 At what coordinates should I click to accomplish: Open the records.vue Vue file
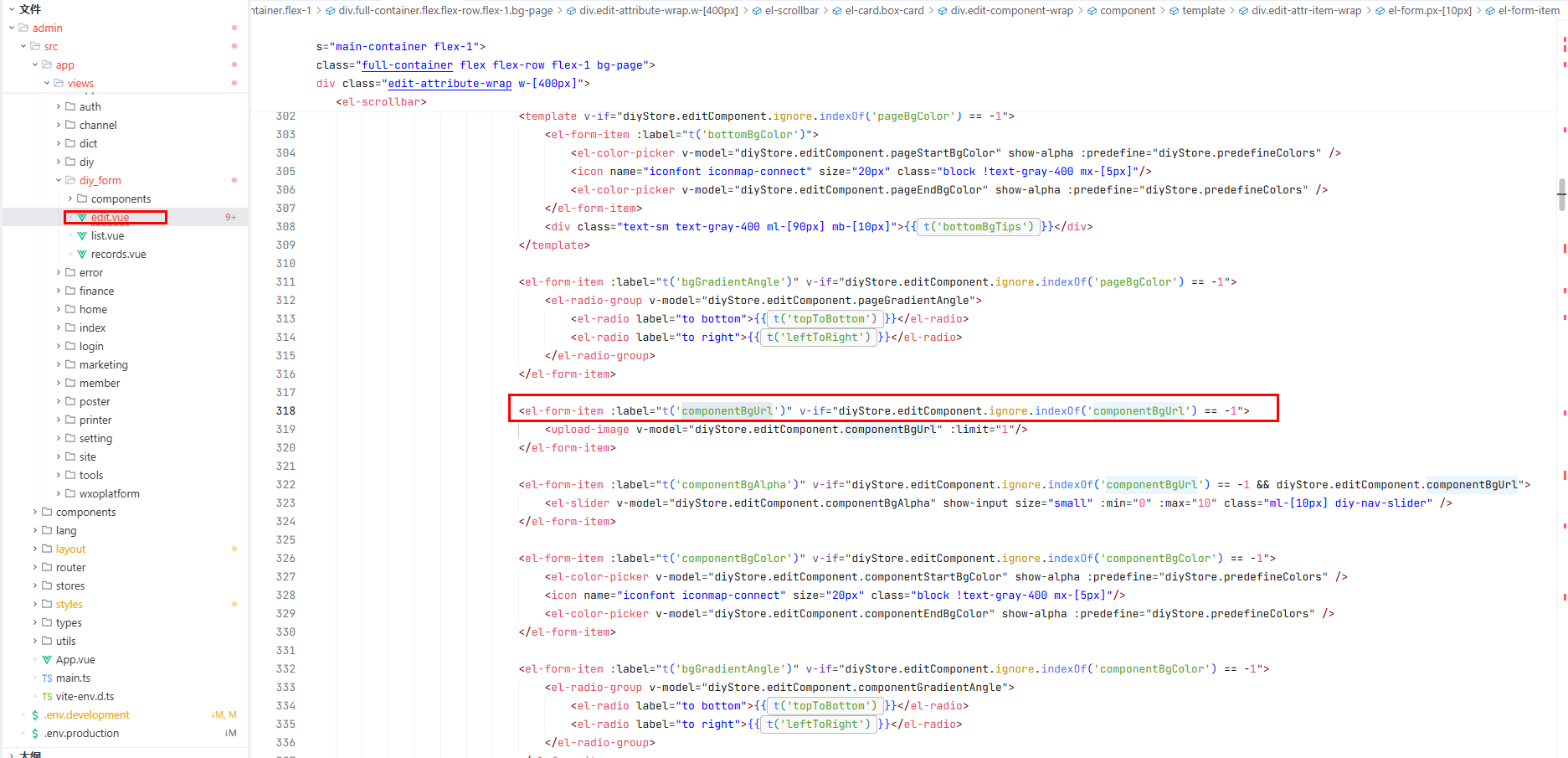[x=118, y=255]
